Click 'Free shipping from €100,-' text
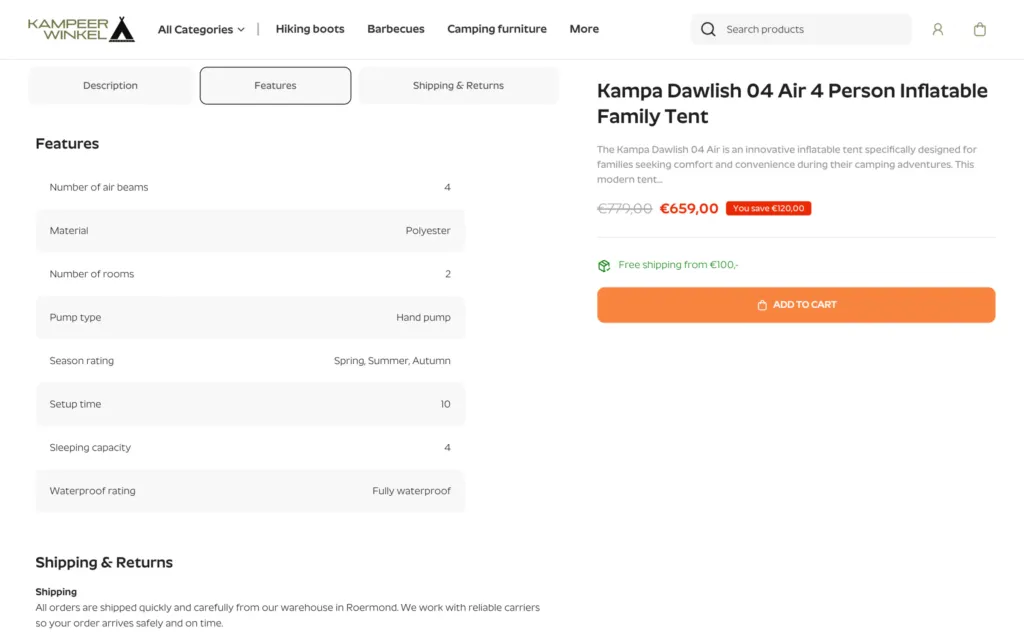Image resolution: width=1024 pixels, height=640 pixels. (679, 264)
